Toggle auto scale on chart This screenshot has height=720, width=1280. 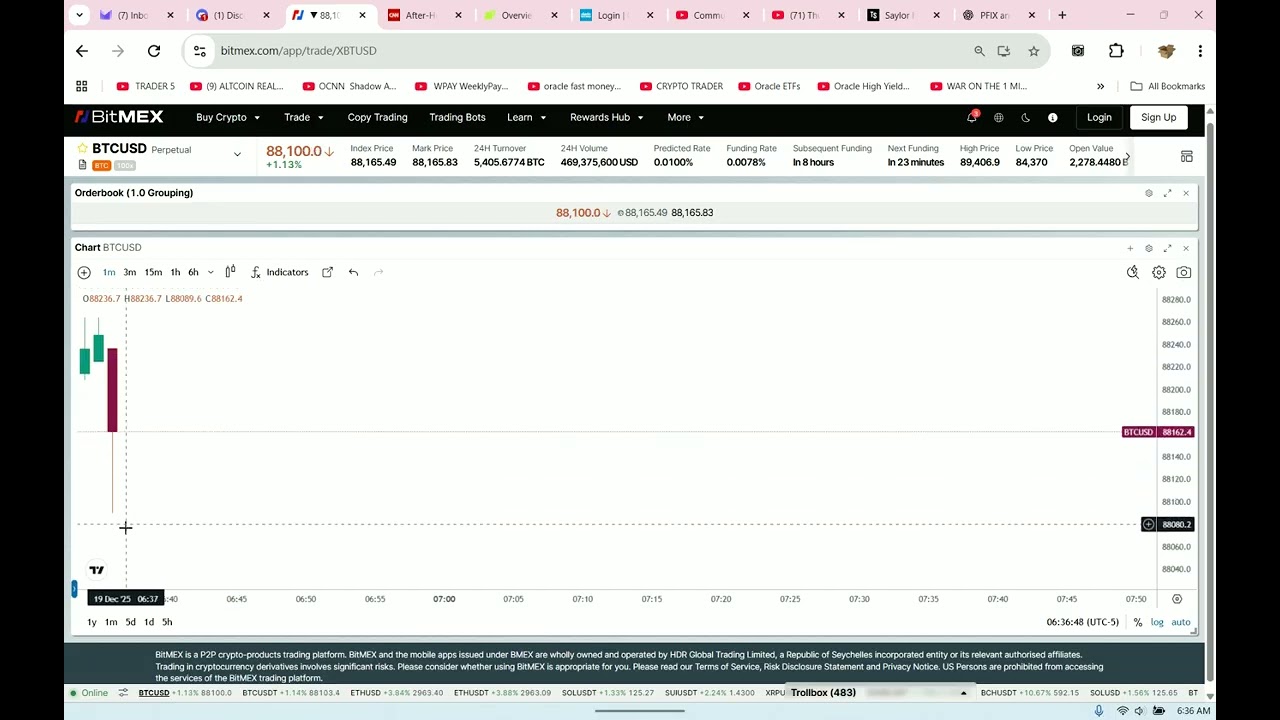coord(1181,622)
